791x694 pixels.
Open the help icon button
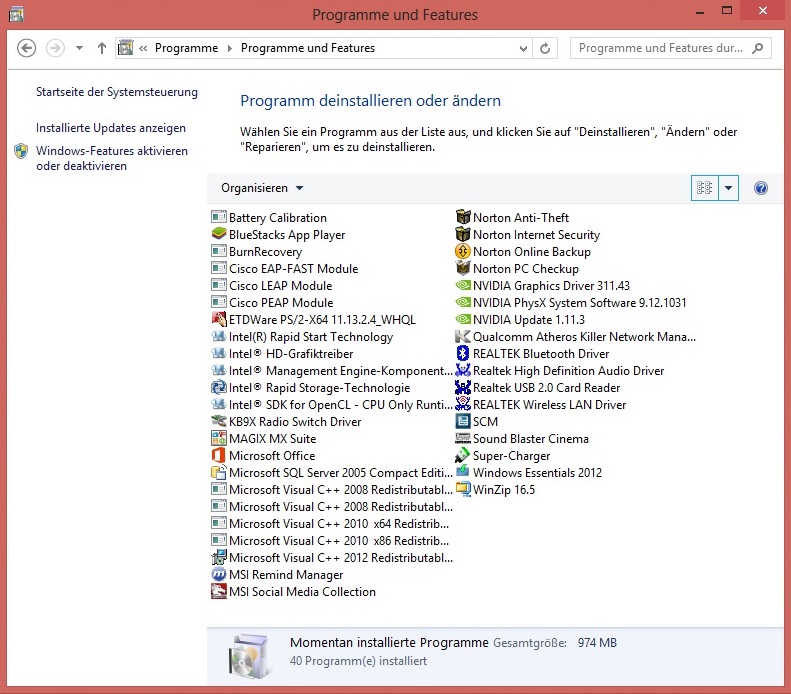click(761, 188)
